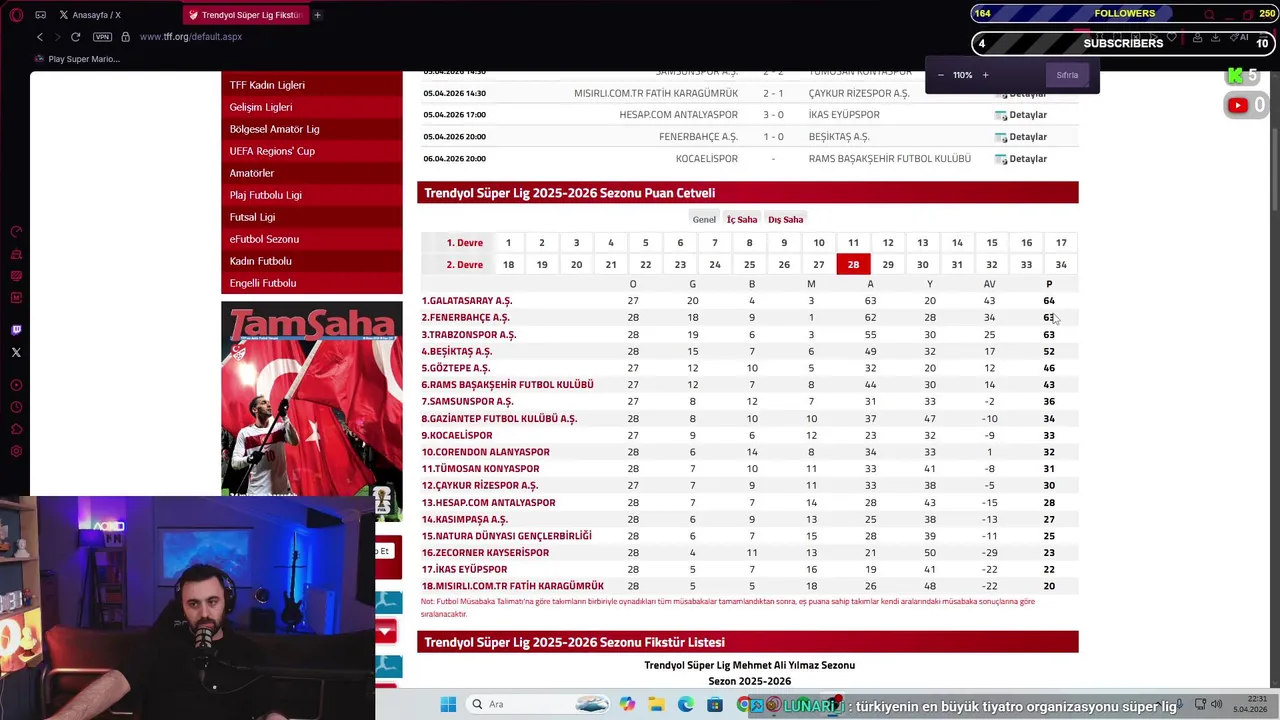This screenshot has width=1280, height=720.
Task: Click the YouTube icon in stream overlay
Action: tap(1238, 105)
